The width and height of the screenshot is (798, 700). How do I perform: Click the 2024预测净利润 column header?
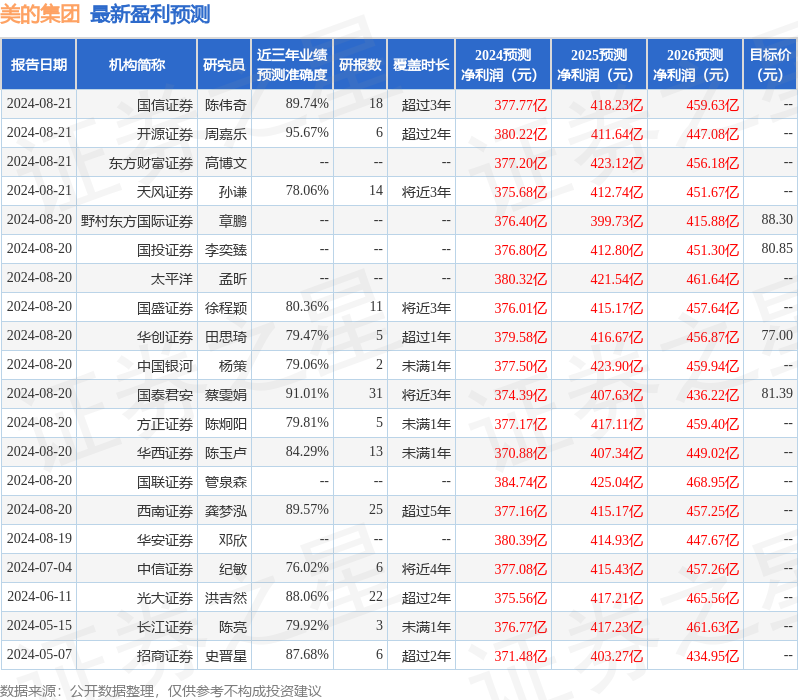[503, 65]
